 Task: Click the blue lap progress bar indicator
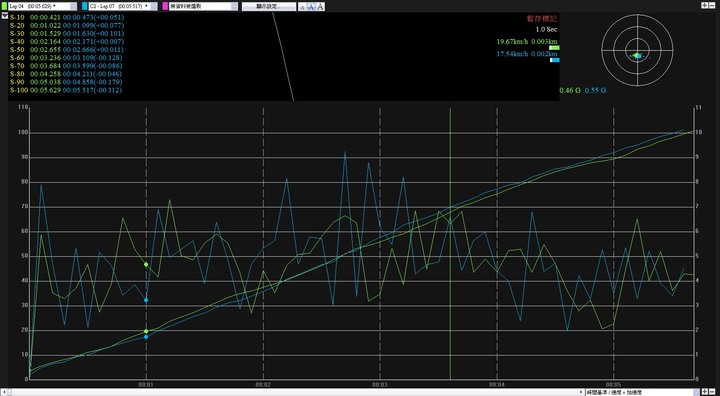554,60
